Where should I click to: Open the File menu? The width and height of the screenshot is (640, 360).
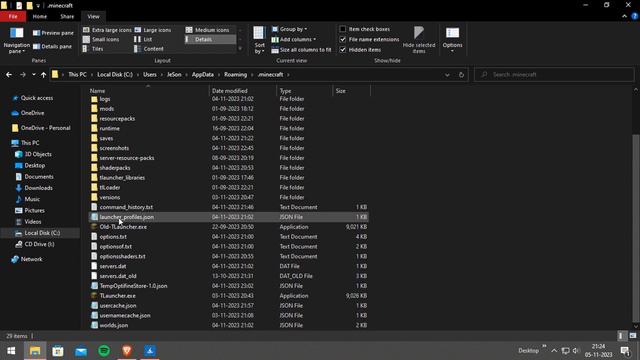point(13,16)
